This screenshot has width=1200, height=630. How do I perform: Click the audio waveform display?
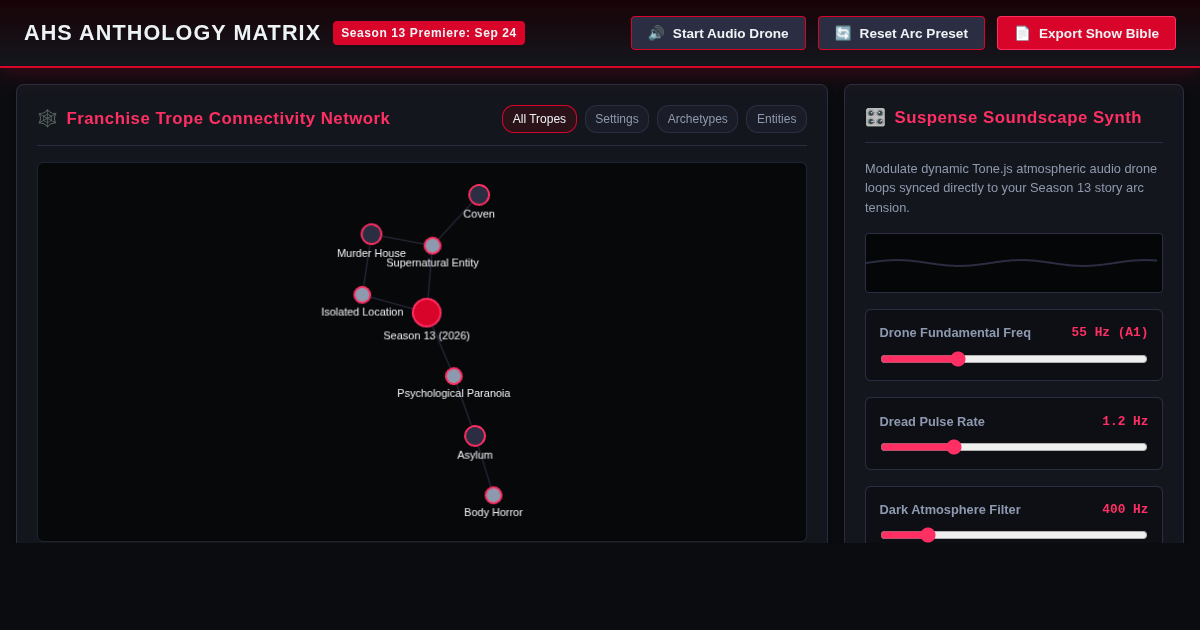click(x=1014, y=263)
